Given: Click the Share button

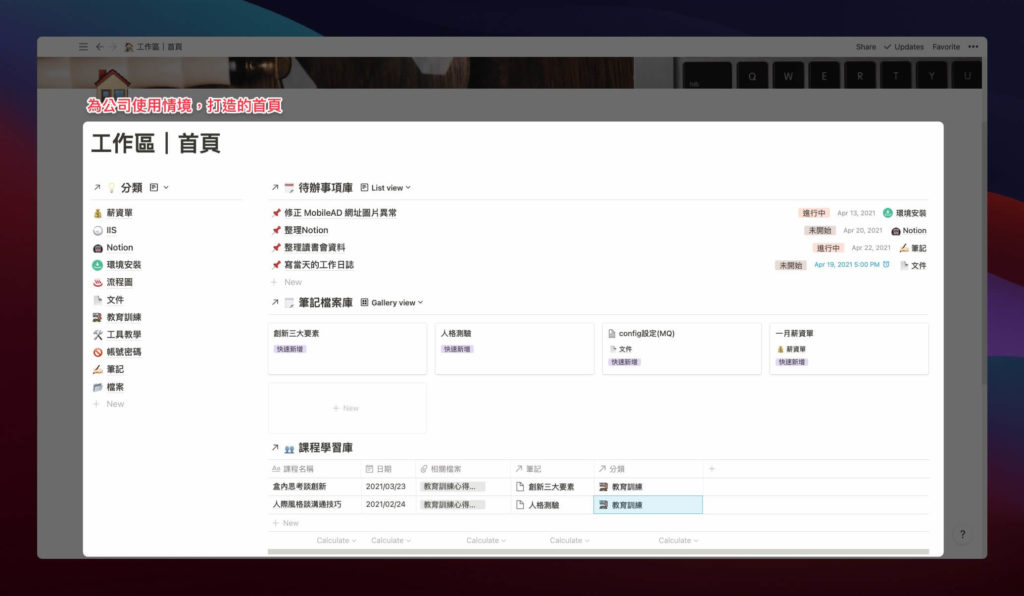Looking at the screenshot, I should point(866,47).
